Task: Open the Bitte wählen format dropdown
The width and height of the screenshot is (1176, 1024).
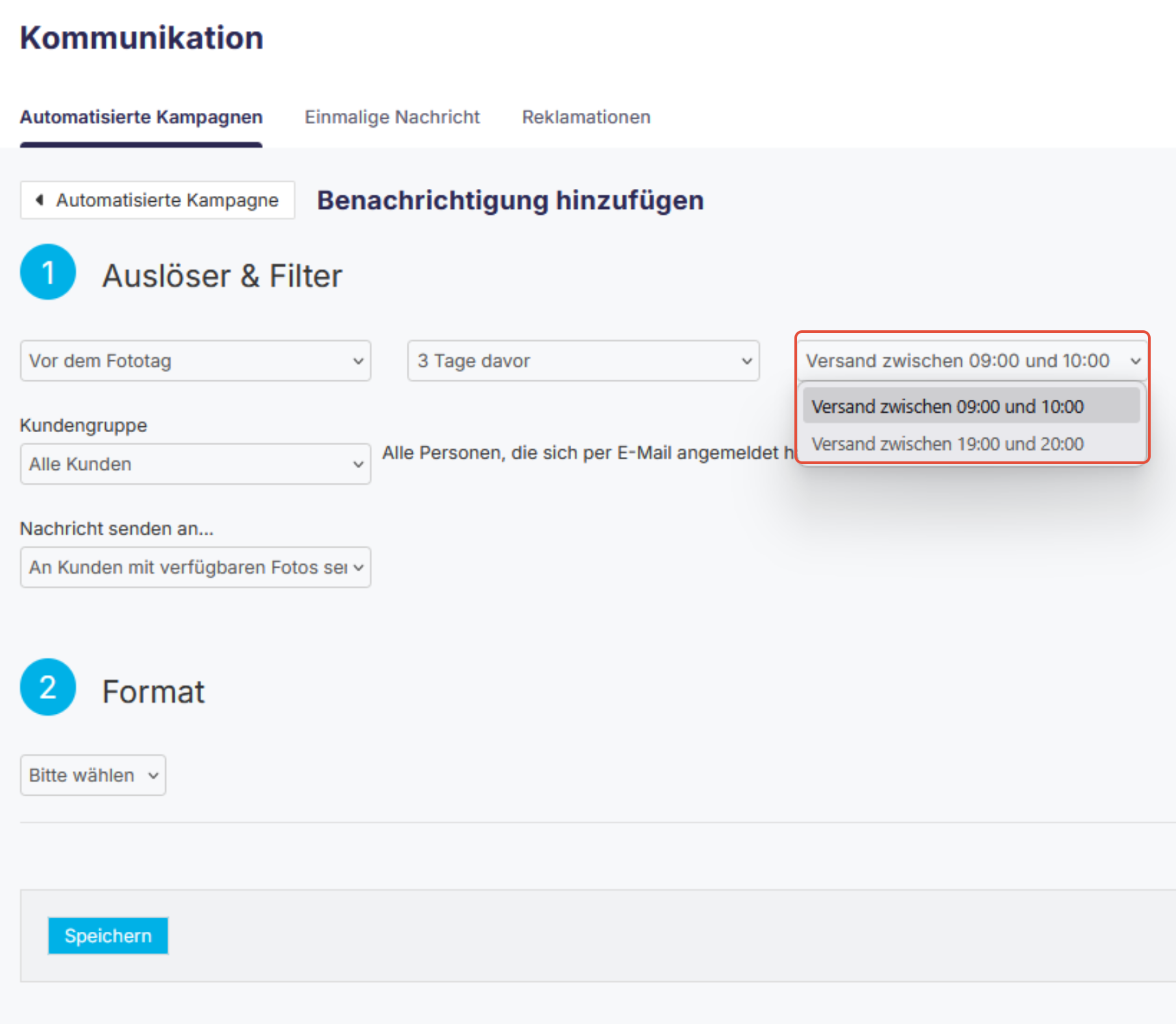Action: [93, 775]
